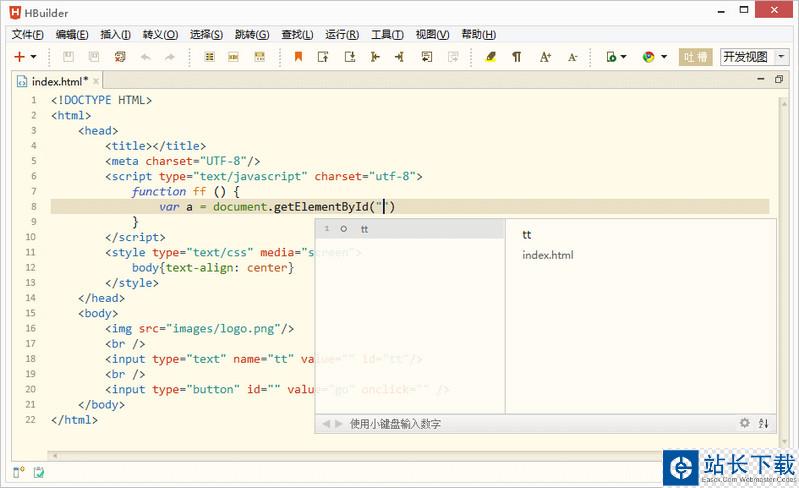Click the orange bookmark icon in toolbar
This screenshot has width=799, height=488.
[x=298, y=57]
